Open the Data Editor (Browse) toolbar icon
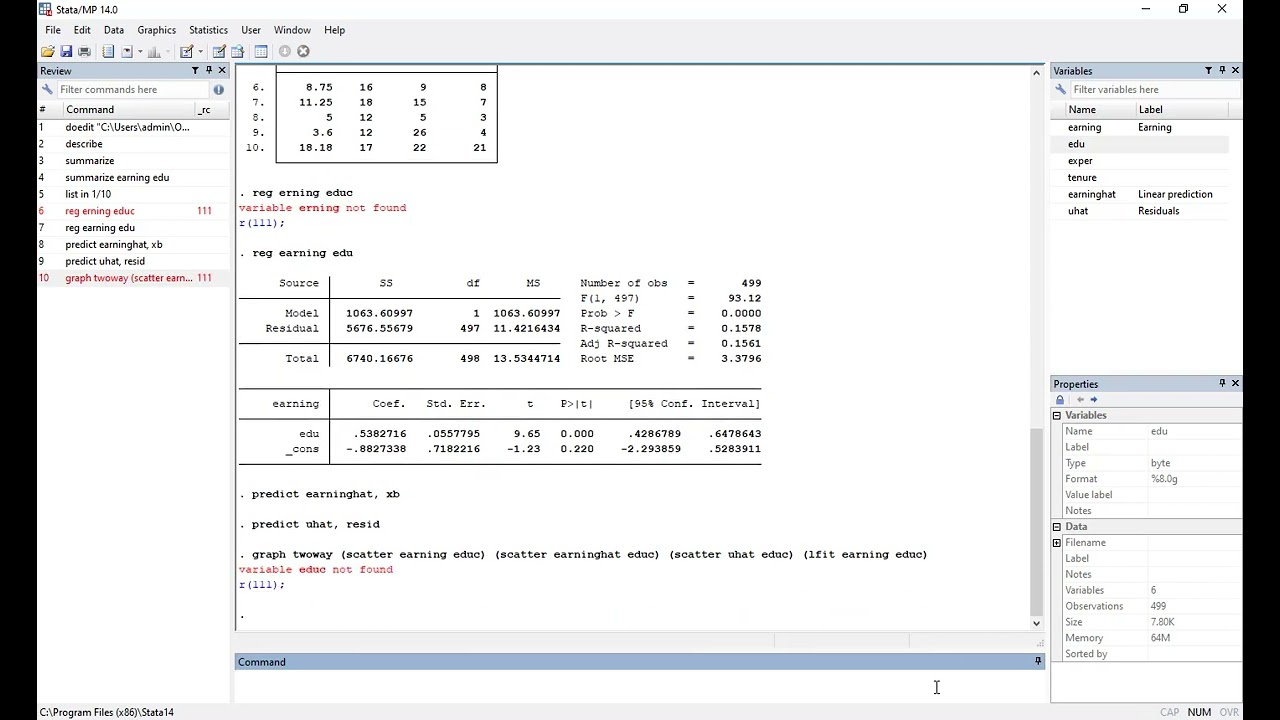Screen dimensions: 1280x720 coord(237,51)
